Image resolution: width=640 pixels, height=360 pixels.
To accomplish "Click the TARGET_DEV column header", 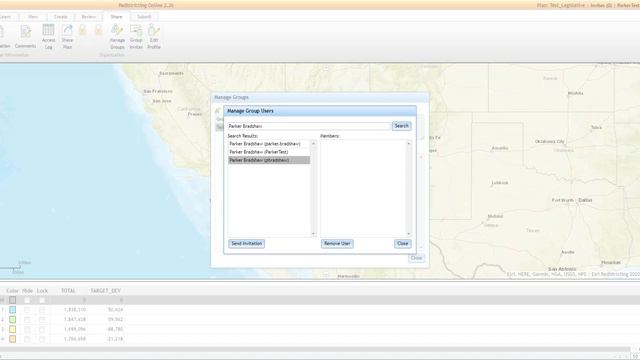I will pos(106,291).
